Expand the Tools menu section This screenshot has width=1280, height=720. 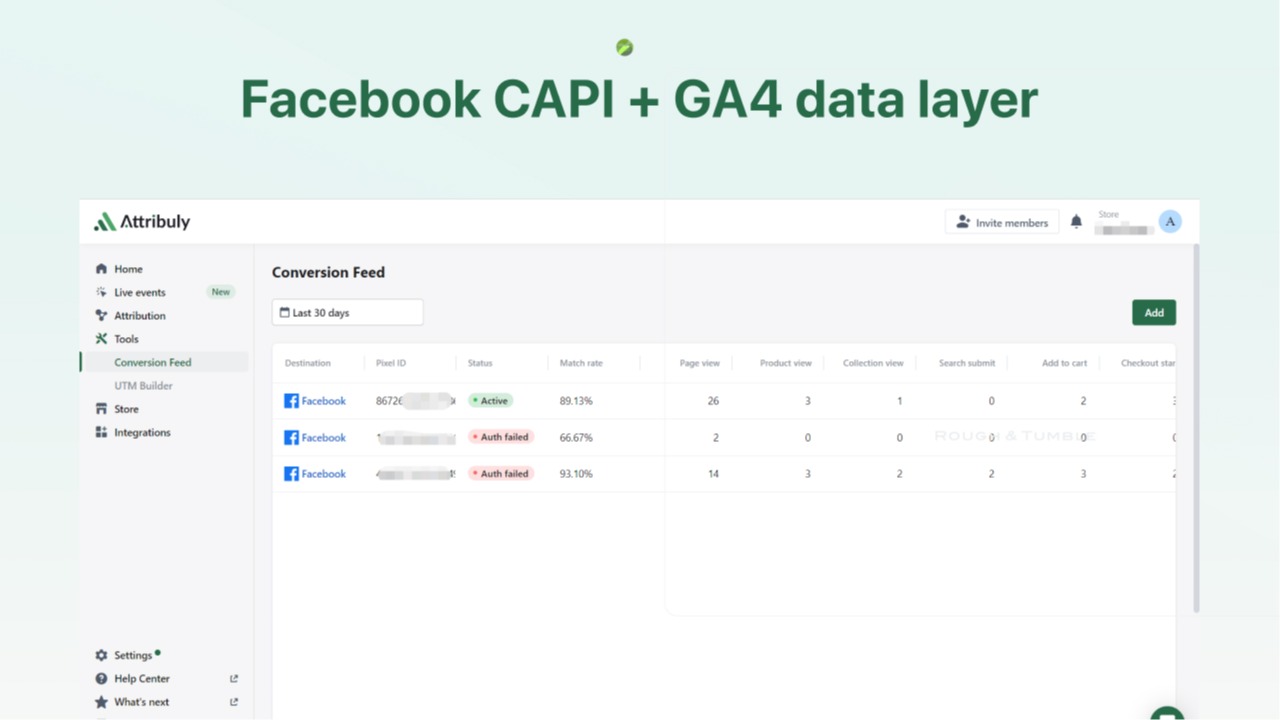point(126,339)
